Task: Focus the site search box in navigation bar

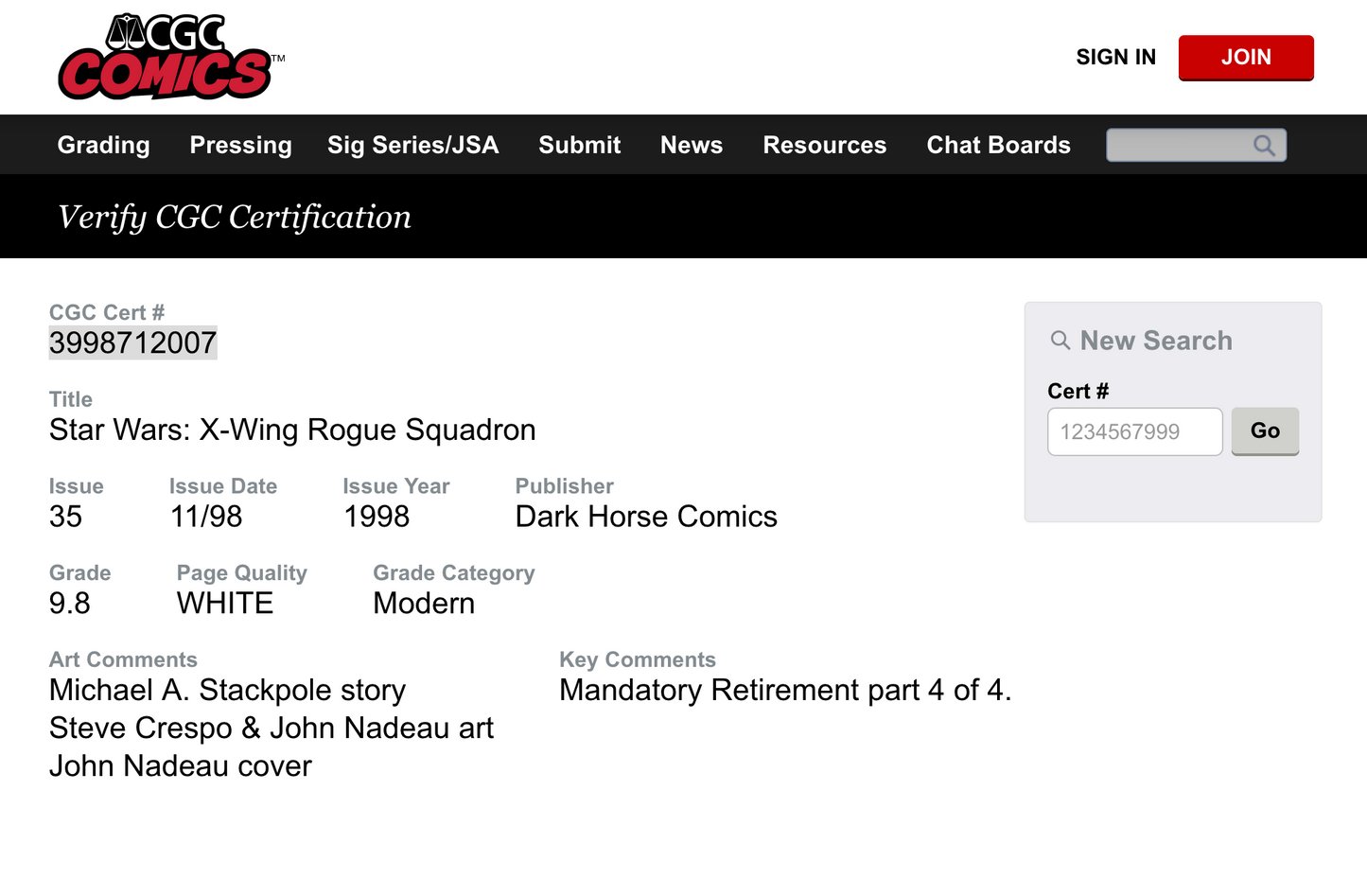Action: [x=1178, y=146]
